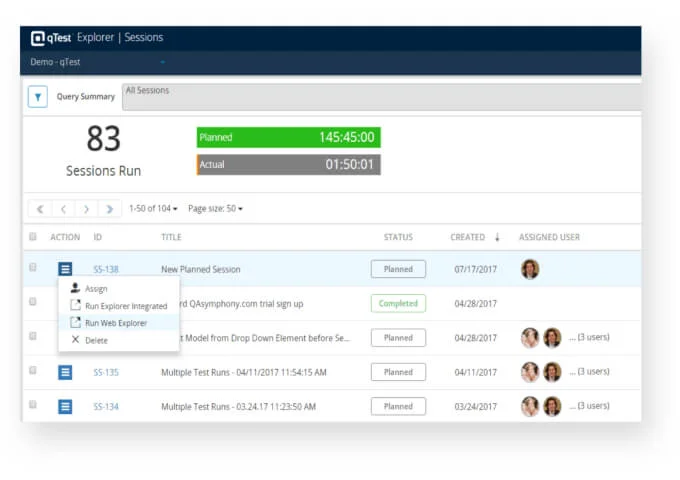Select Run Web Explorer menu entry
This screenshot has width=680, height=480.
click(119, 323)
